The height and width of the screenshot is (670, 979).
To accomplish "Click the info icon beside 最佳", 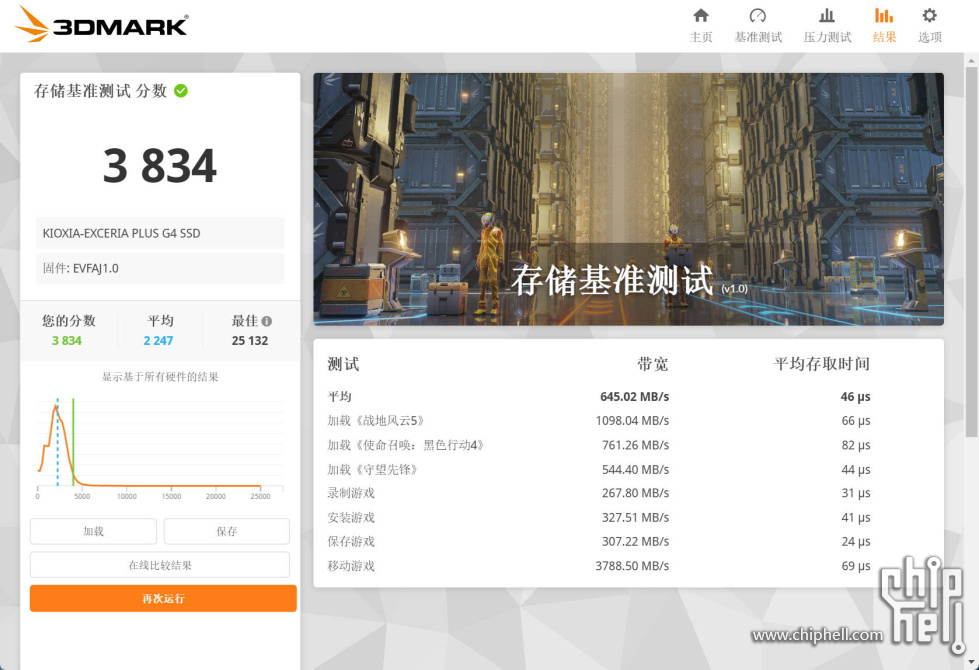I will point(267,321).
